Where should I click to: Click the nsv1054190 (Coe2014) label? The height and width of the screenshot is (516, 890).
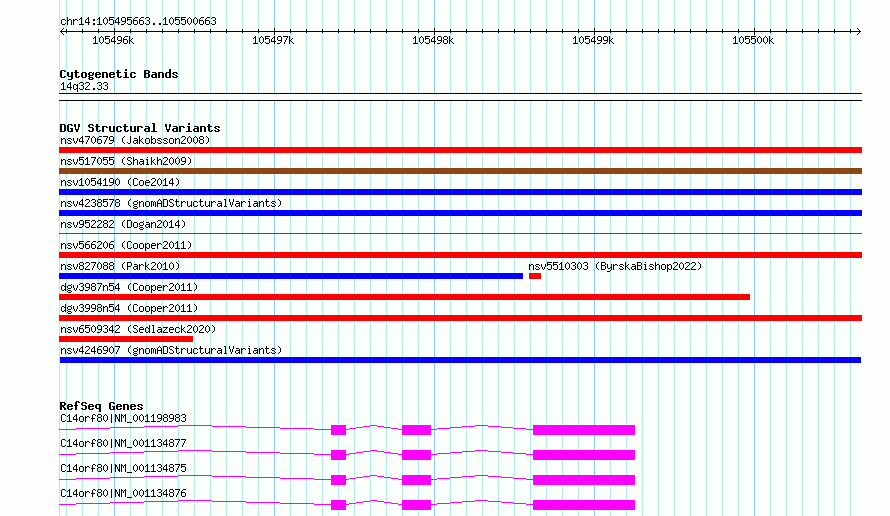120,182
